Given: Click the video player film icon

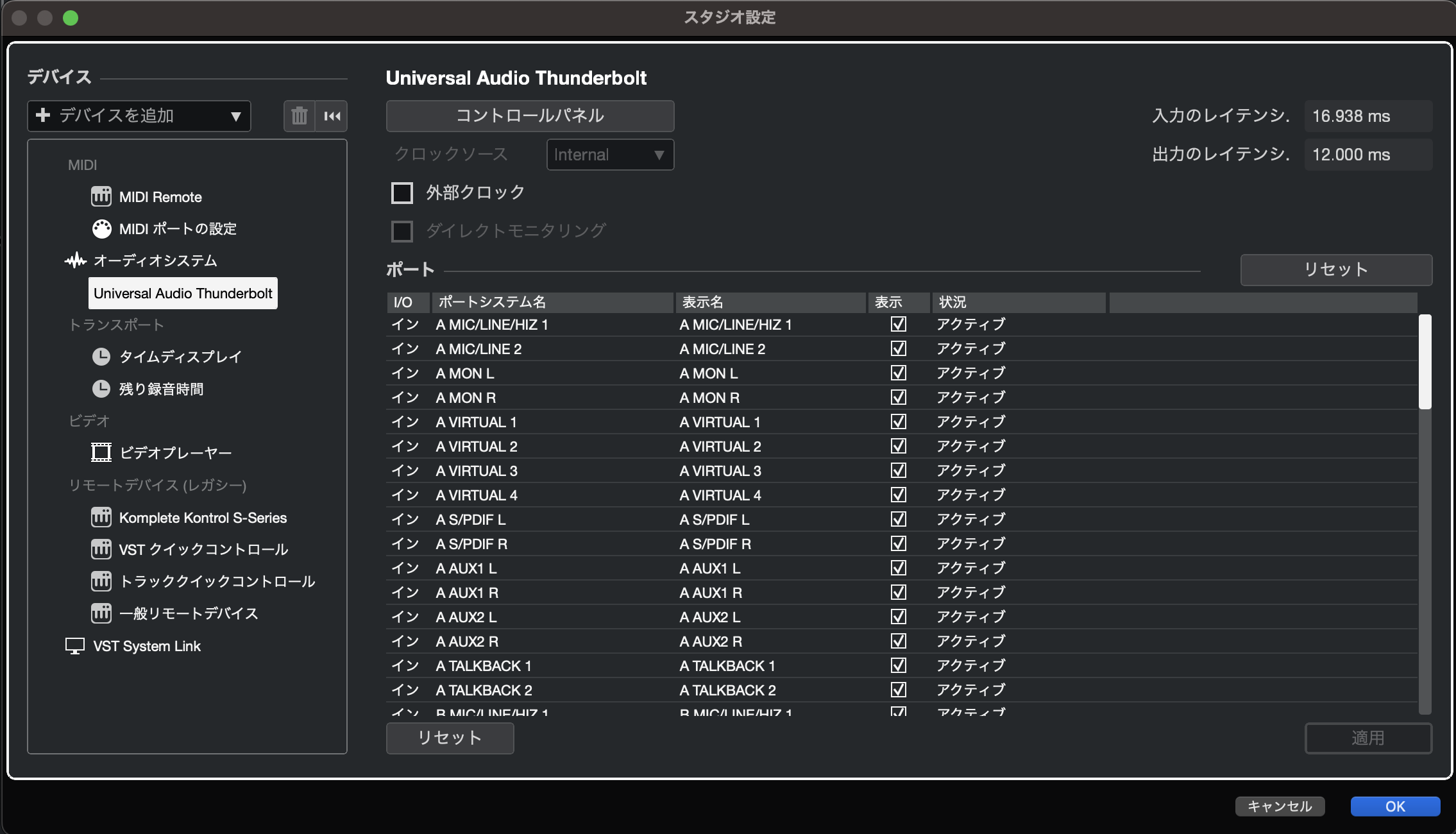Looking at the screenshot, I should [x=101, y=452].
